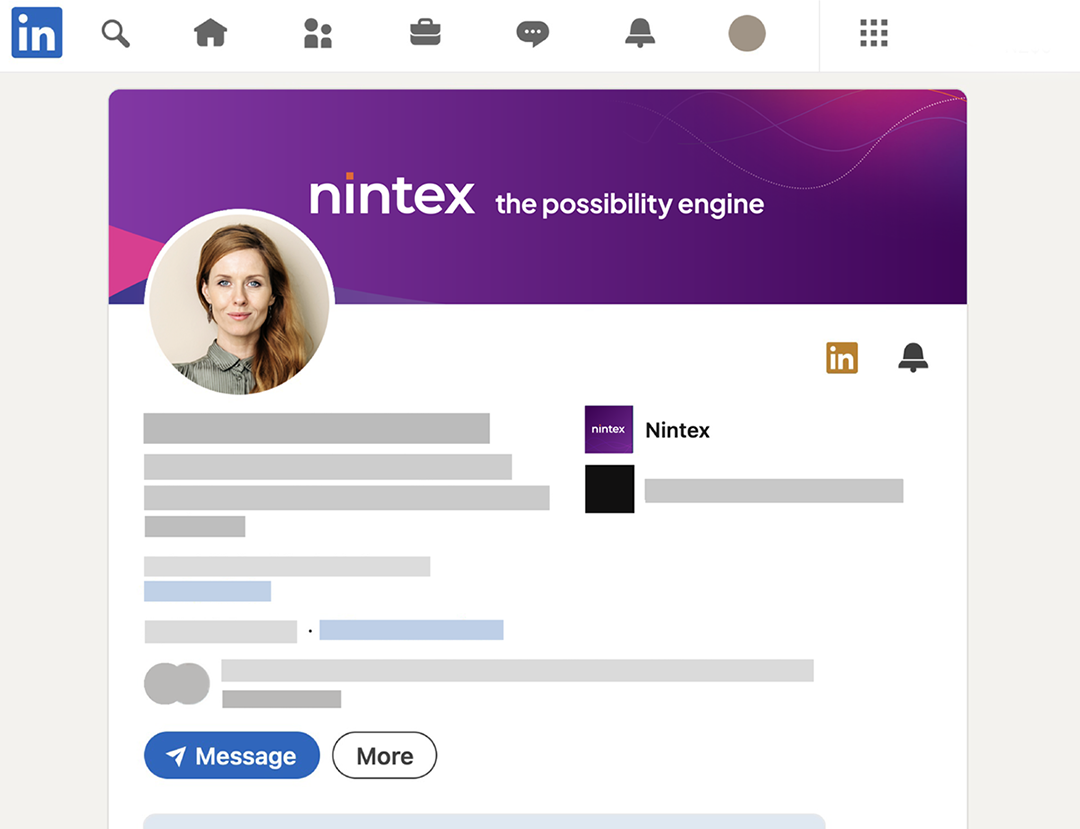Image resolution: width=1080 pixels, height=829 pixels.
Task: Click the black square logo below Nintex
Action: pyautogui.click(x=609, y=489)
